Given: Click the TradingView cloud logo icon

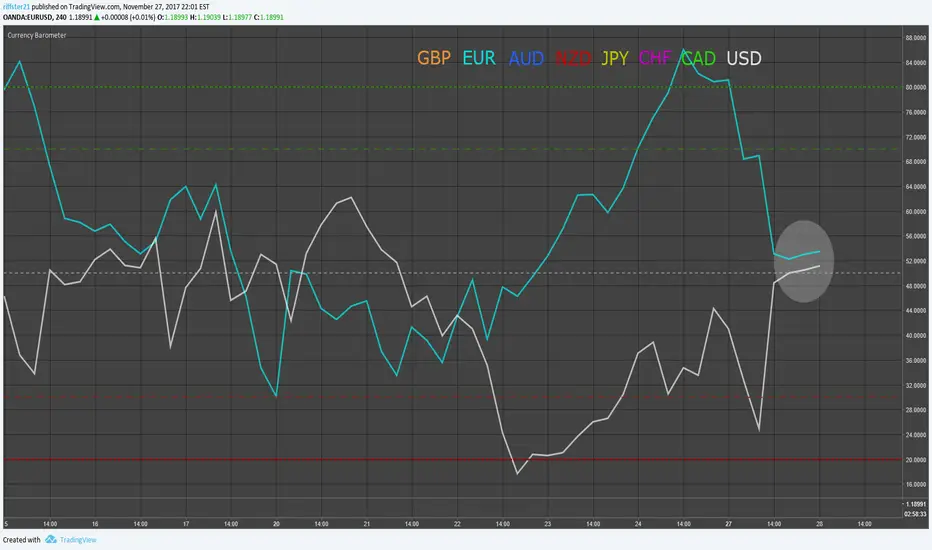Looking at the screenshot, I should coord(51,539).
